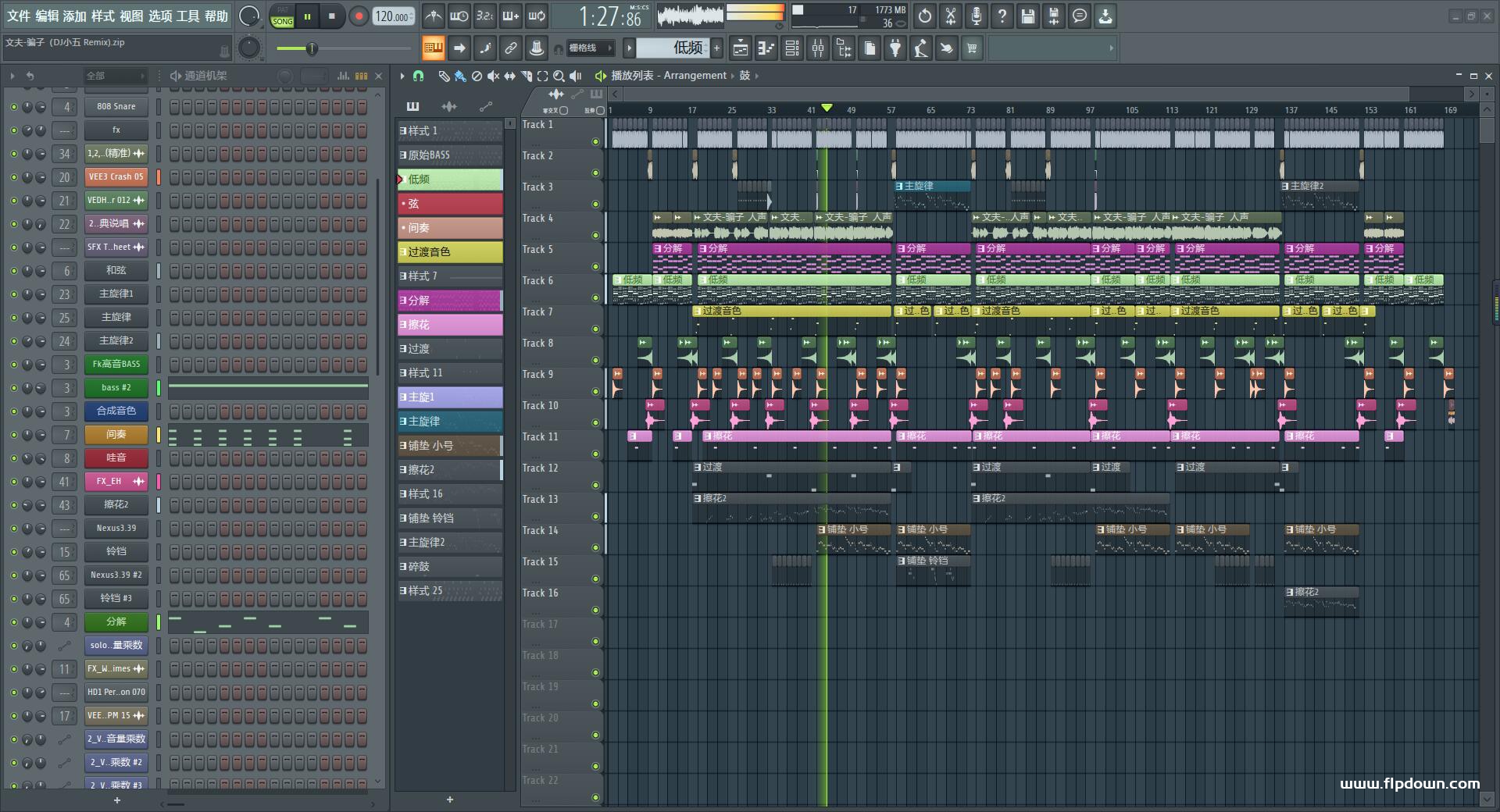Click the tempo tapper icon
This screenshot has width=1500, height=812.
(x=921, y=48)
